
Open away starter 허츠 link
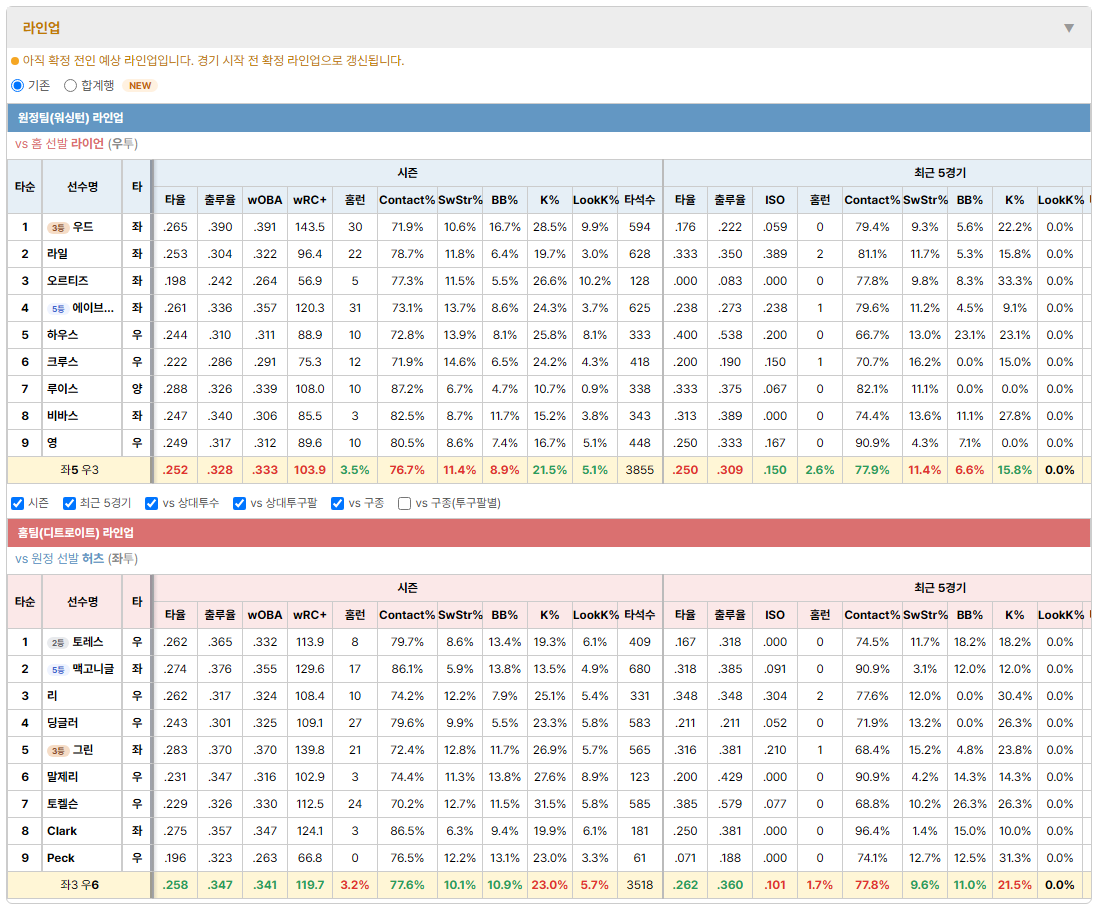click(x=93, y=559)
